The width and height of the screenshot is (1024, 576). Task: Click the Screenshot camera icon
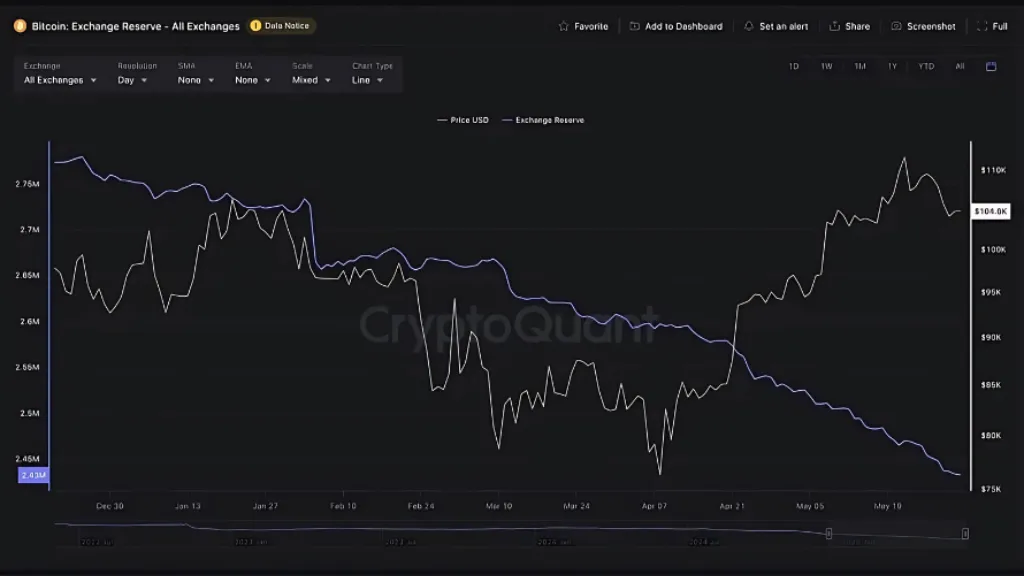pos(896,26)
